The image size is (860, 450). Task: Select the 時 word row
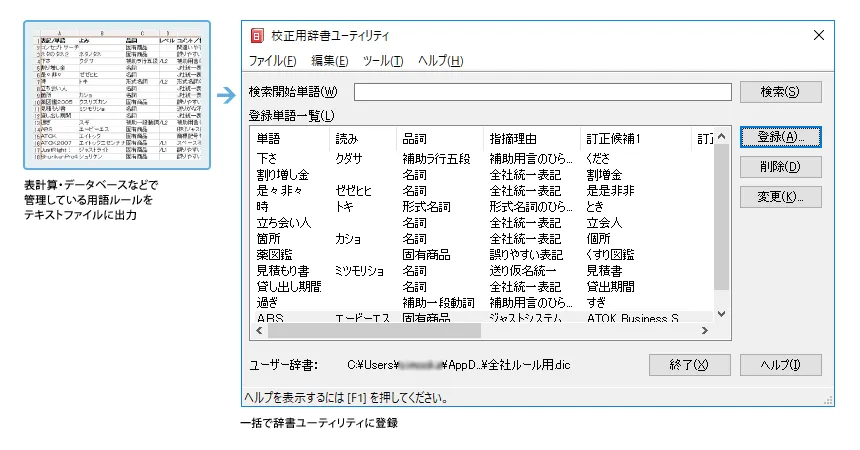(483, 207)
